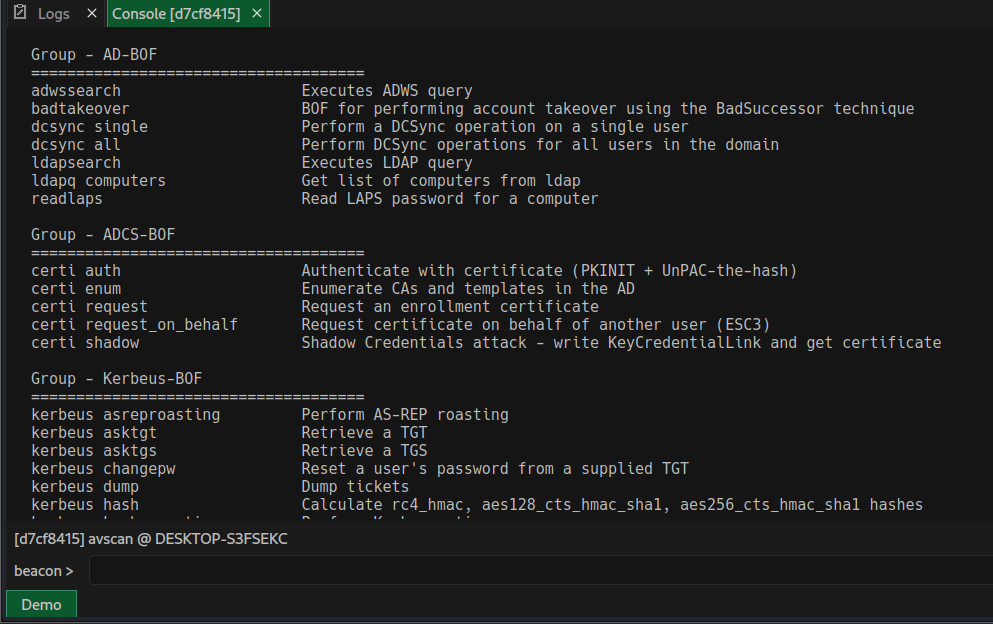
Task: Click the 'Group - ADCS-BOF' heading
Action: pos(103,234)
